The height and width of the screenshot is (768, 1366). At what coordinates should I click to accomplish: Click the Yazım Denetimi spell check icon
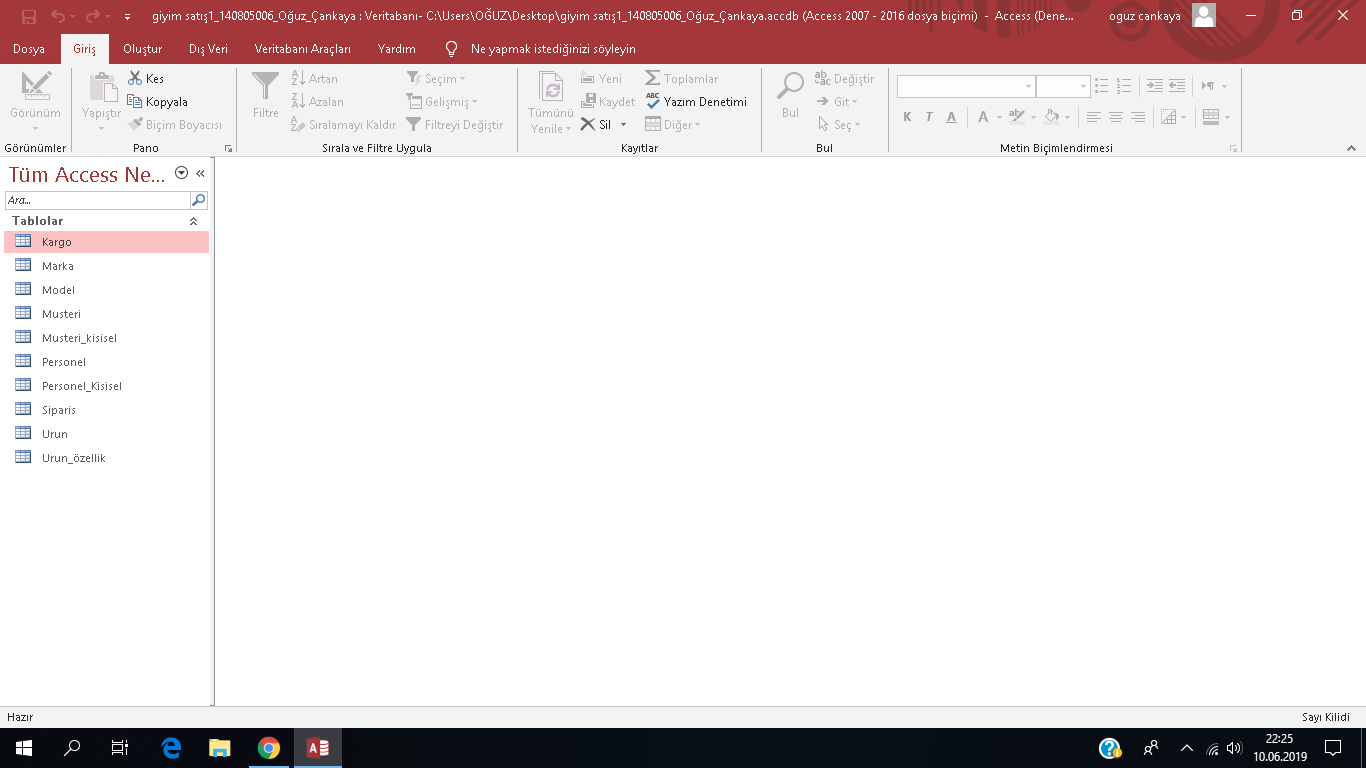click(x=653, y=101)
